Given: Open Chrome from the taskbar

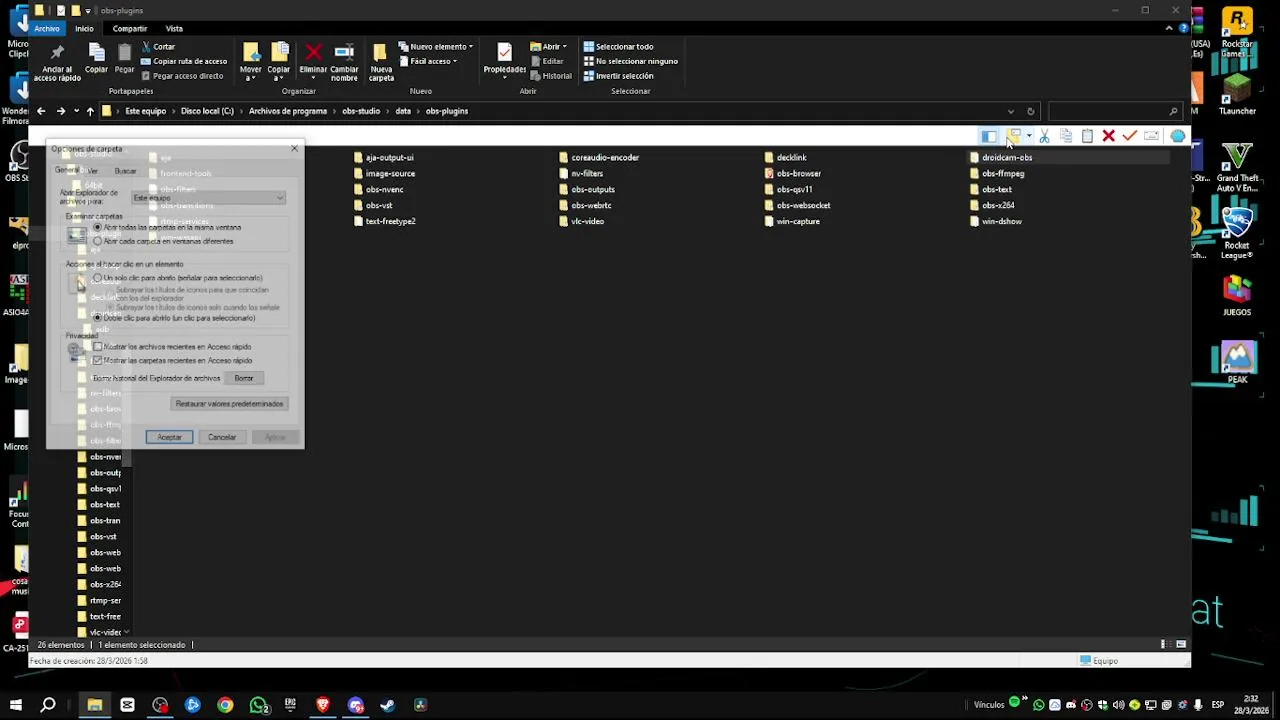Looking at the screenshot, I should pos(225,705).
